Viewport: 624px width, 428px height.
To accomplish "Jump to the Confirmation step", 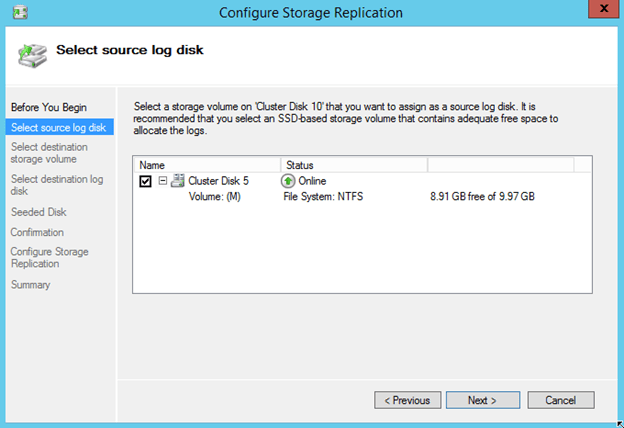I will (x=37, y=232).
